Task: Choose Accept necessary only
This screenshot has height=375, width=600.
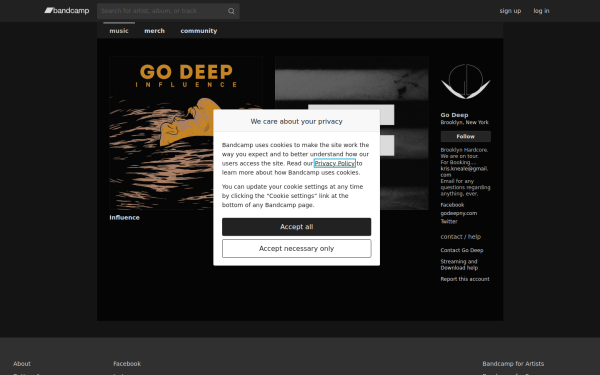Action: pos(297,249)
